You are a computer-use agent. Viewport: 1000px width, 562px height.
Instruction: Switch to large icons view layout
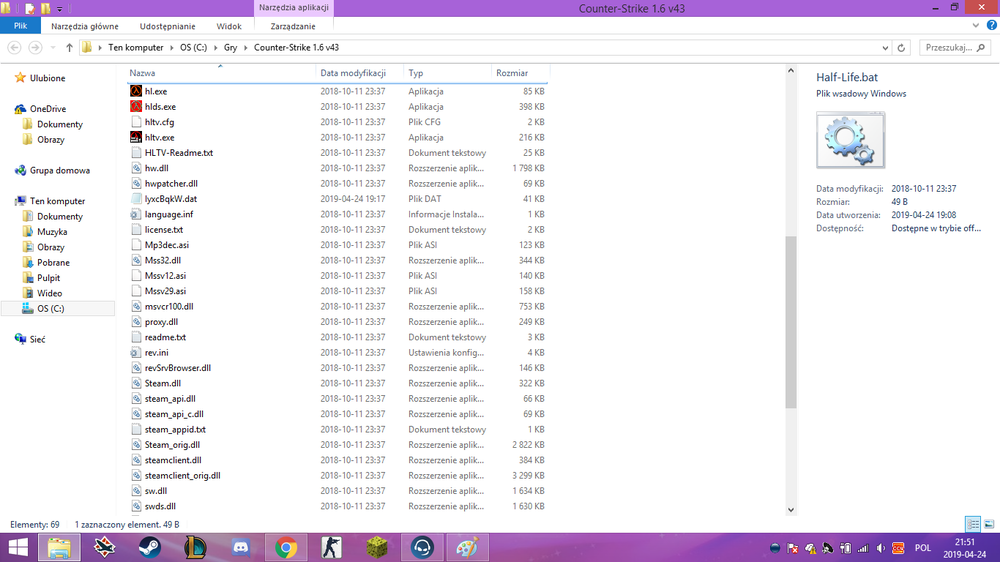pyautogui.click(x=989, y=524)
